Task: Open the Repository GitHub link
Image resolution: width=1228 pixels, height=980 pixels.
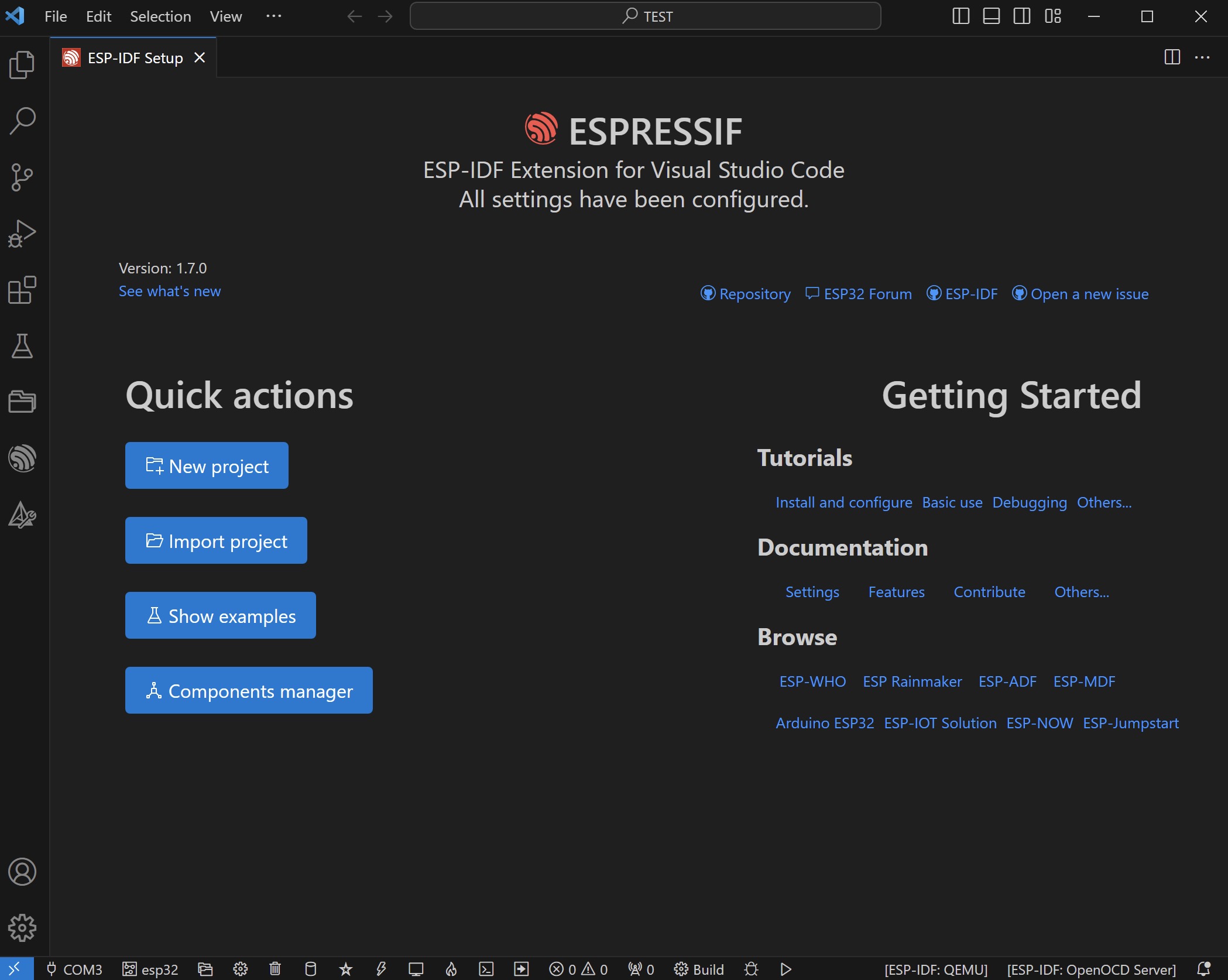Action: [x=745, y=294]
